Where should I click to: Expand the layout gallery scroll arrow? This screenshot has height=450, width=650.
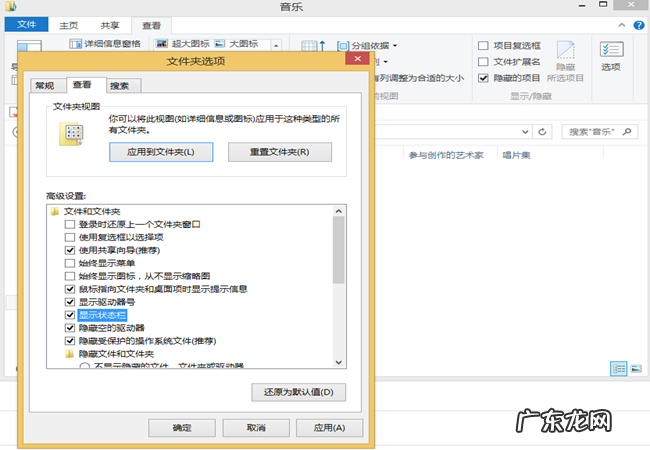[276, 45]
